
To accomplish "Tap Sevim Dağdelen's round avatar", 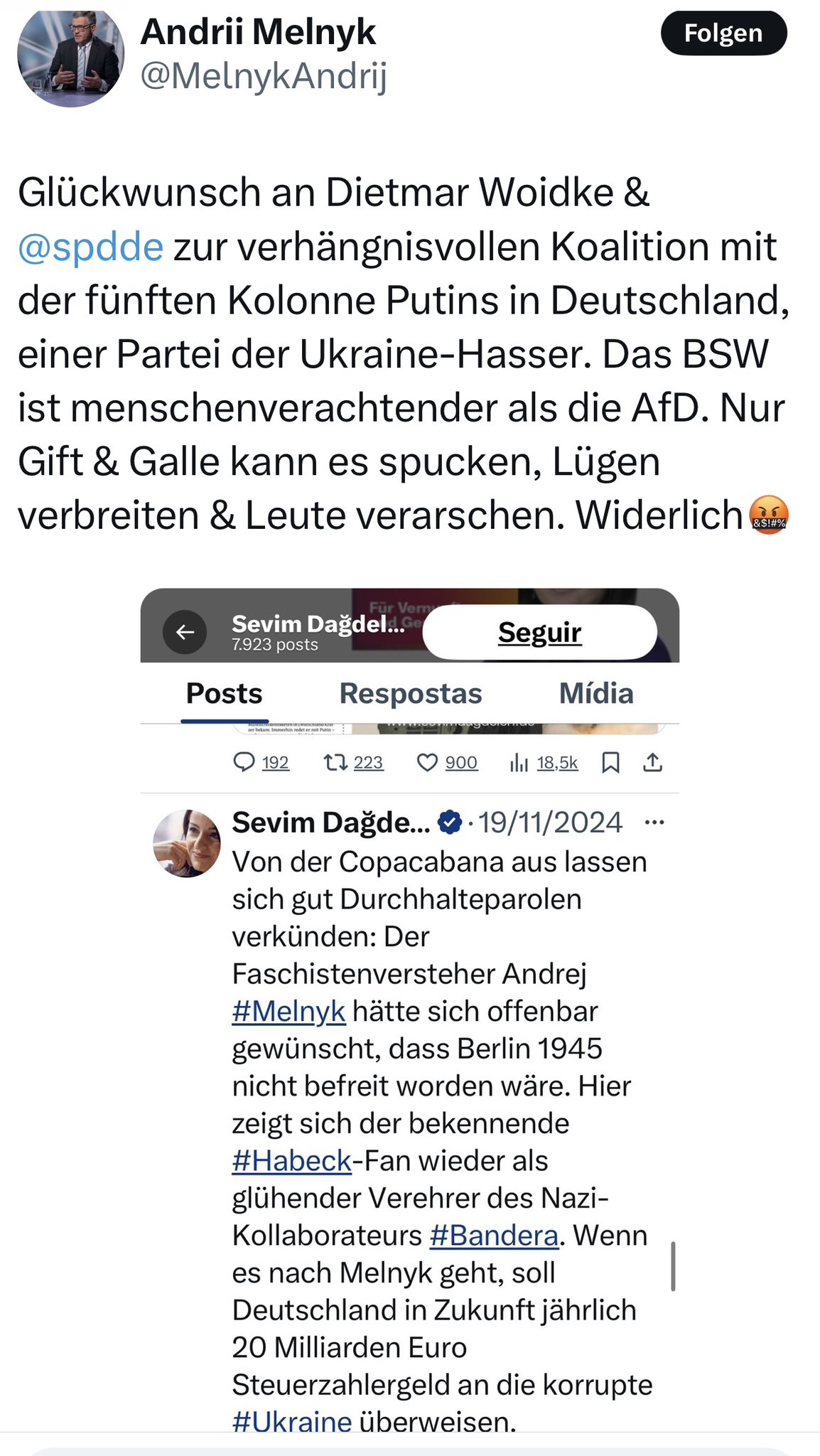I will [x=187, y=843].
